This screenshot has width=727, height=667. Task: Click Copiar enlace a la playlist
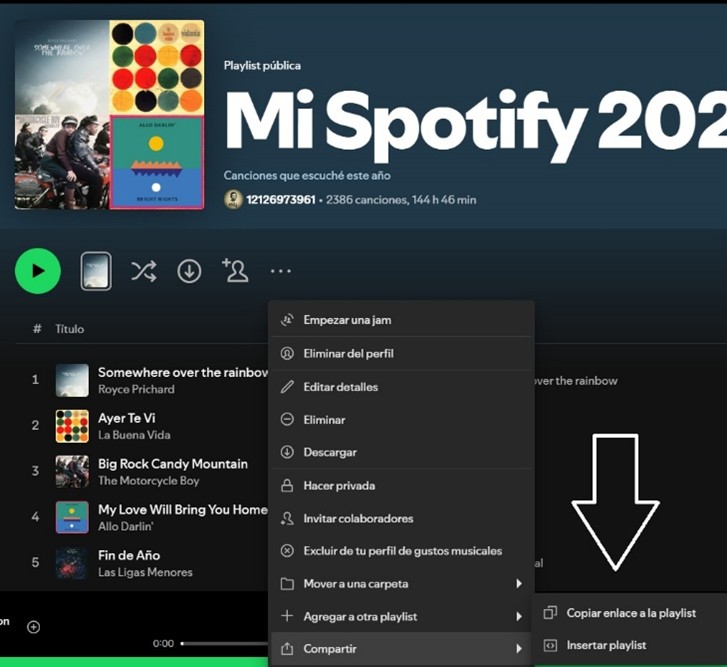tap(630, 613)
